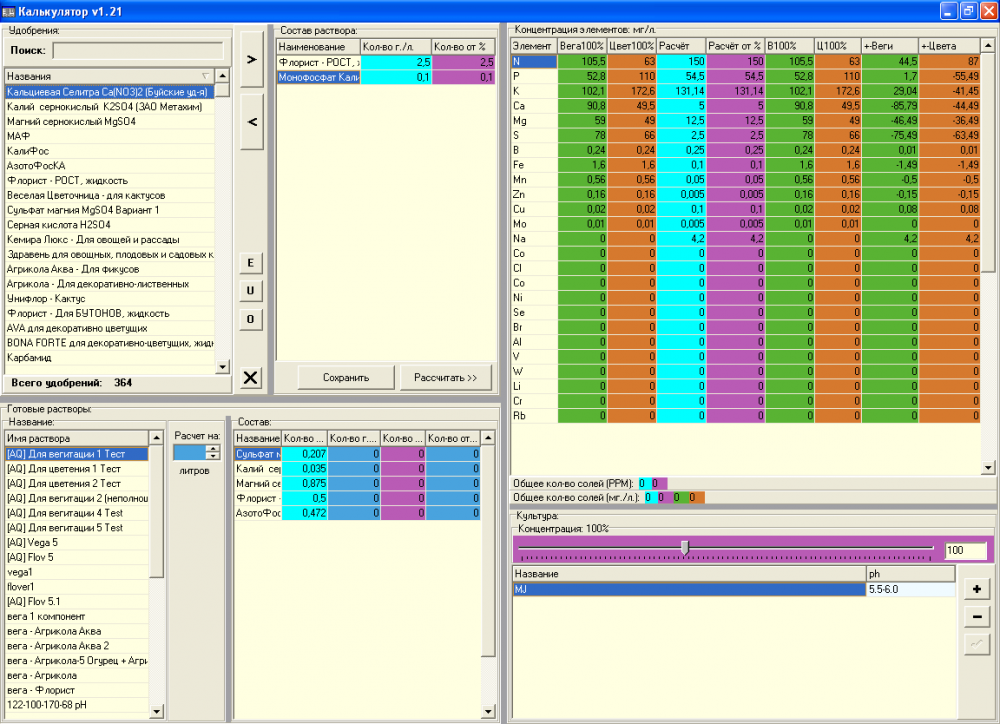Click down arrow of fertilizer list scrollbar
Image resolution: width=1000 pixels, height=724 pixels.
pos(223,367)
